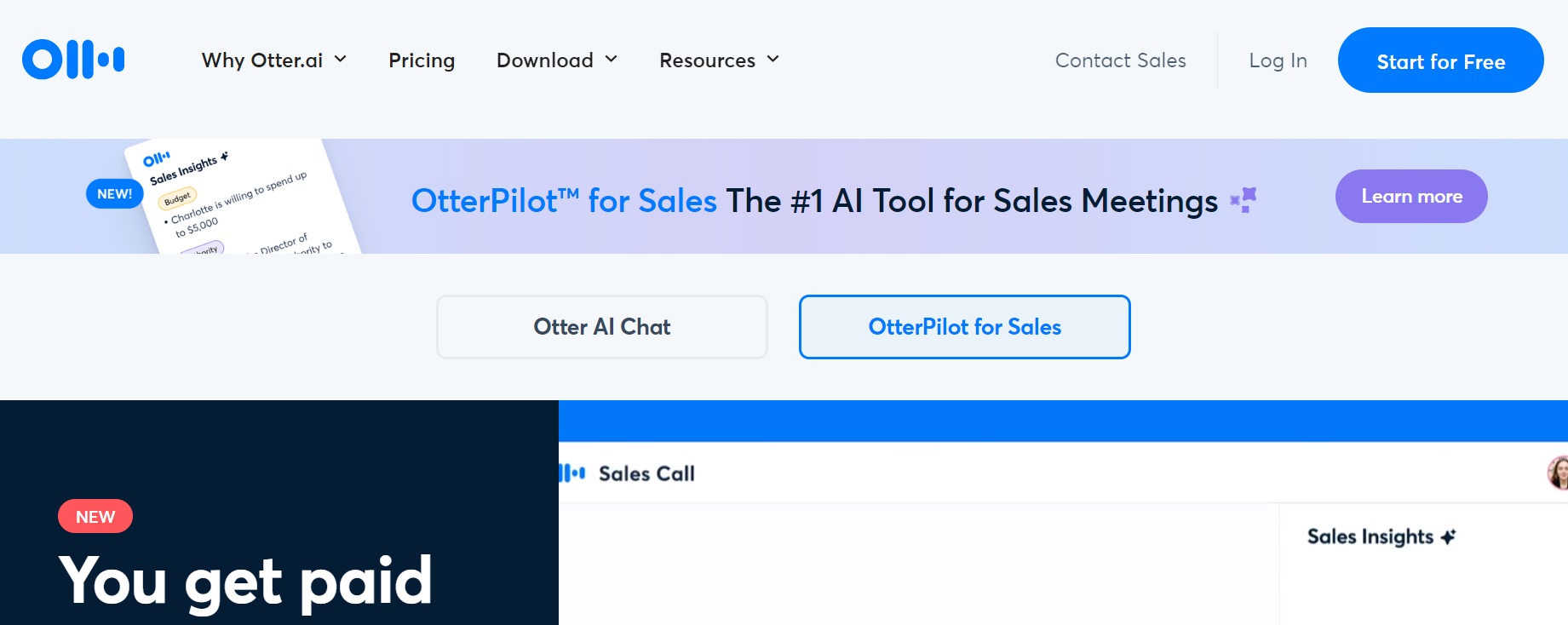This screenshot has height=625, width=1568.
Task: Click the user avatar in Sales Call header
Action: coord(1558,473)
